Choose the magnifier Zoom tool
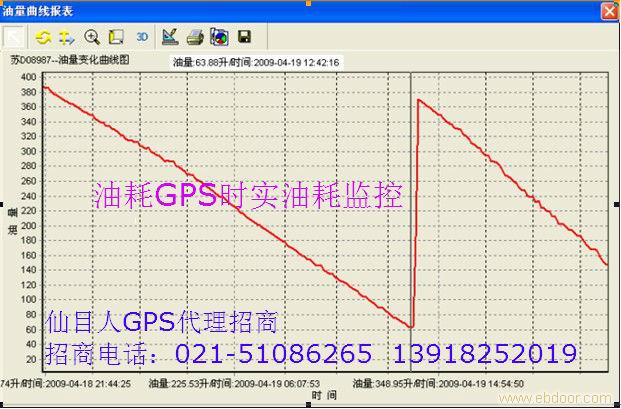Screen dimensions: 621x409 coord(92,38)
